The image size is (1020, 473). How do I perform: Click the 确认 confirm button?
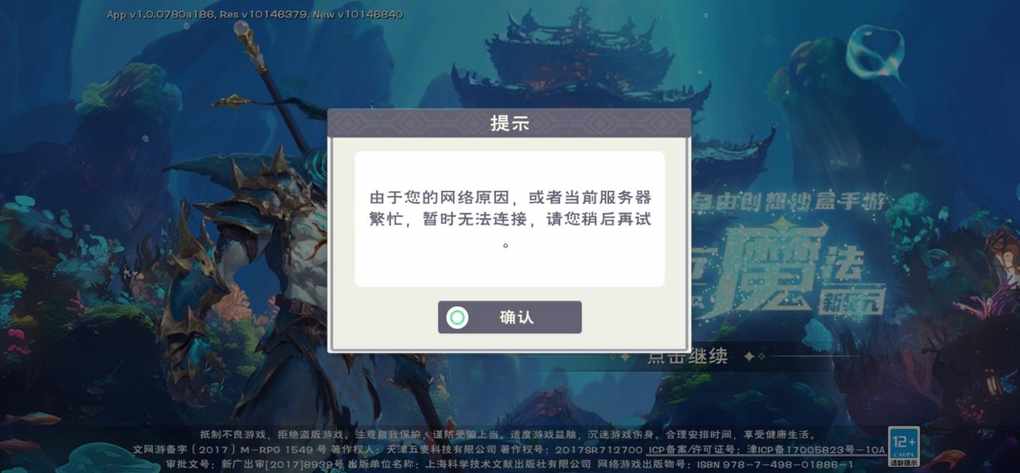pyautogui.click(x=509, y=318)
